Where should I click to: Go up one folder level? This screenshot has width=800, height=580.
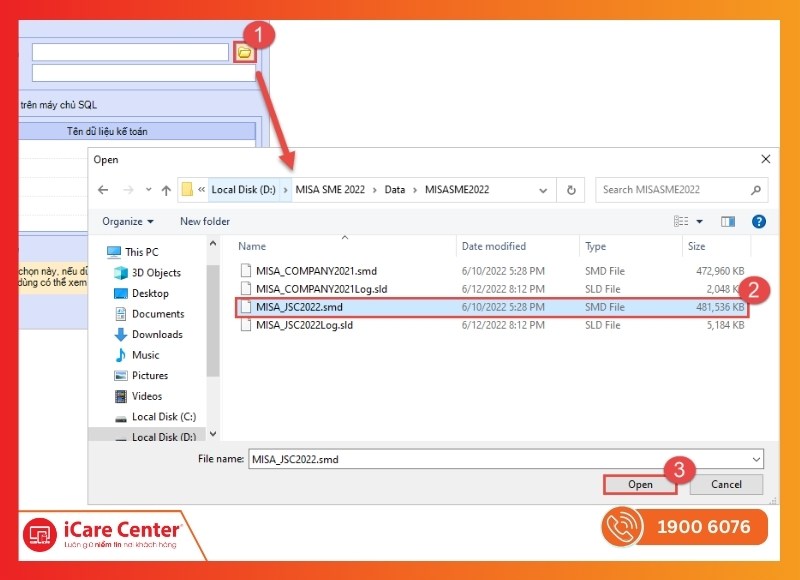point(166,190)
